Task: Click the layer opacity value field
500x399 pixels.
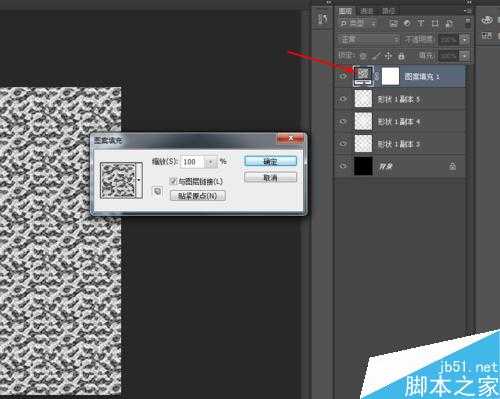Action: tap(448, 40)
